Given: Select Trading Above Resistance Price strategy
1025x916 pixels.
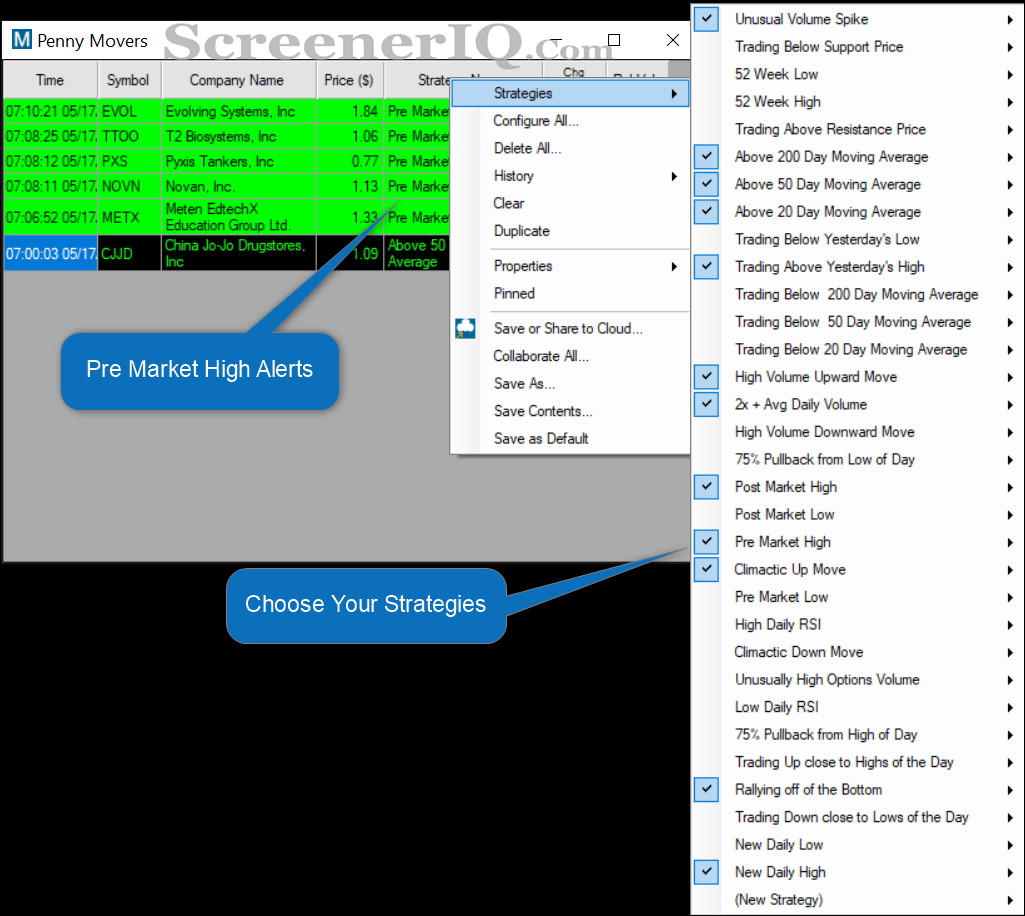Looking at the screenshot, I should coord(830,129).
